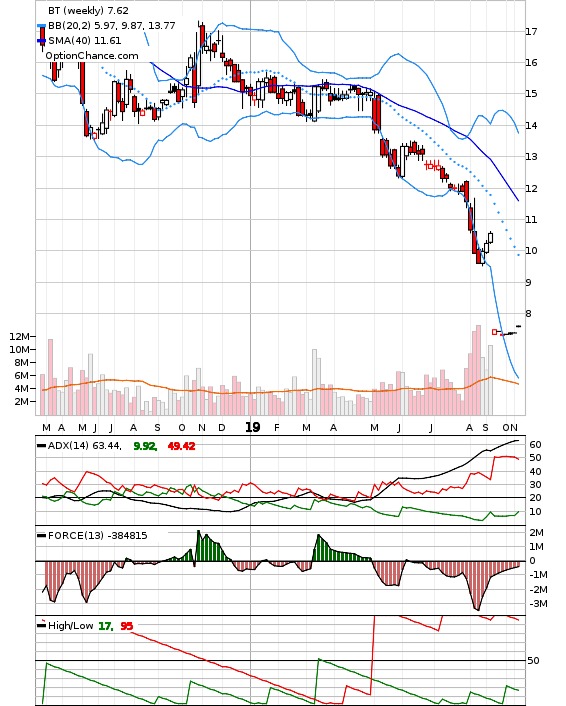This screenshot has width=566, height=706.
Task: Click the High/Low legend marker icon
Action: [41, 624]
